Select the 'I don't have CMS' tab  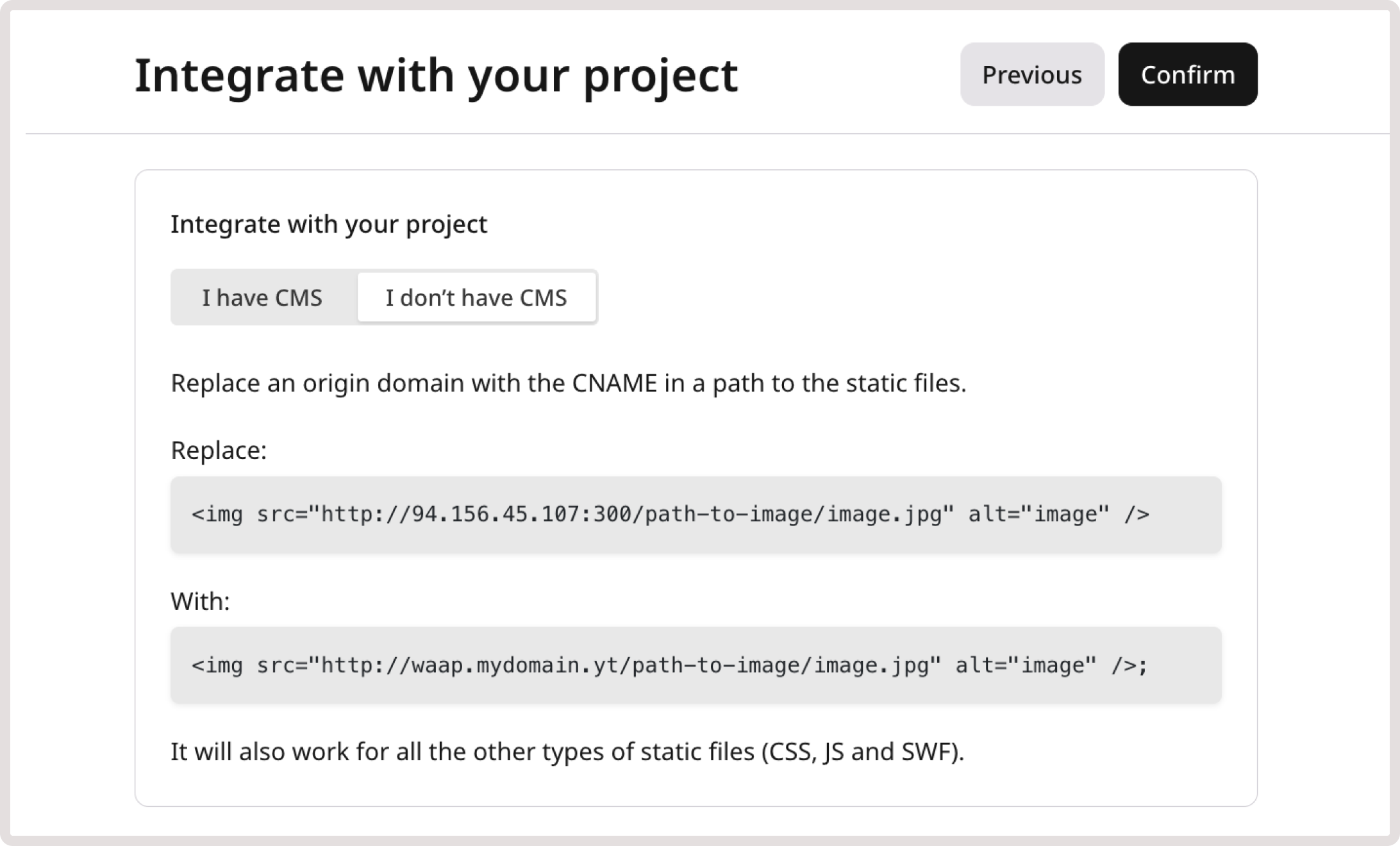click(x=476, y=297)
